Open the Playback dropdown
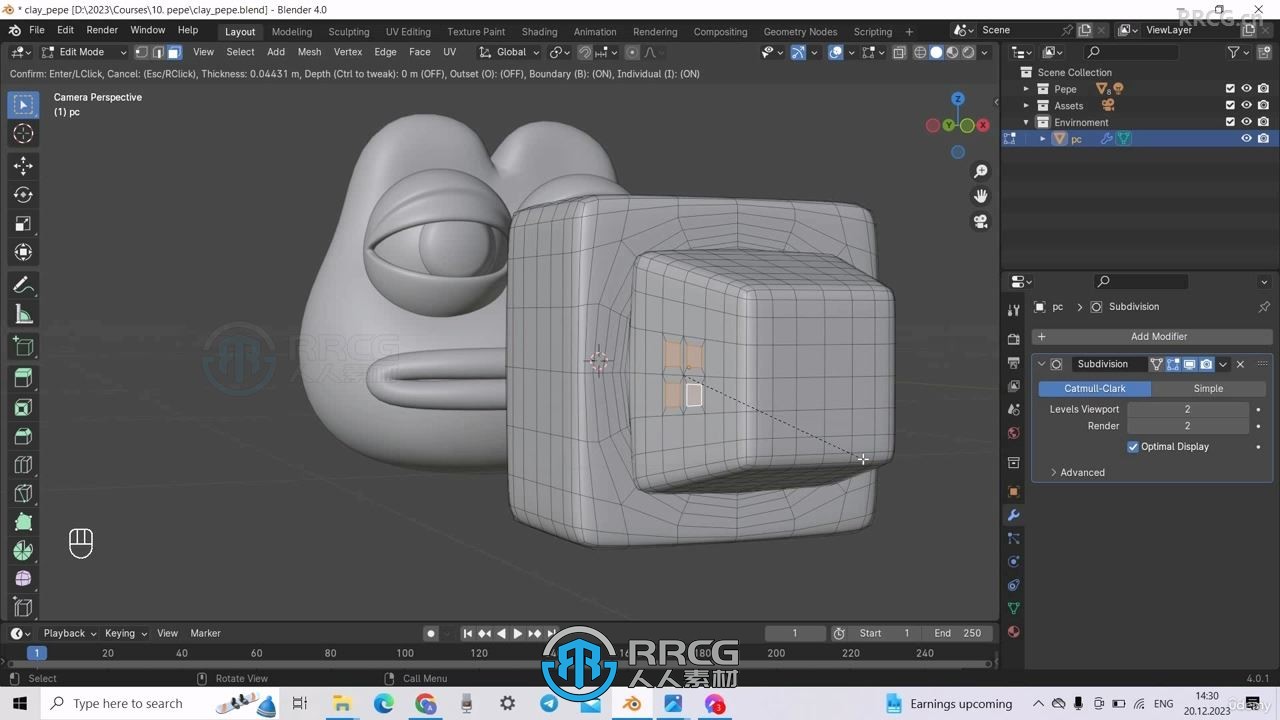This screenshot has width=1280, height=720. click(69, 633)
